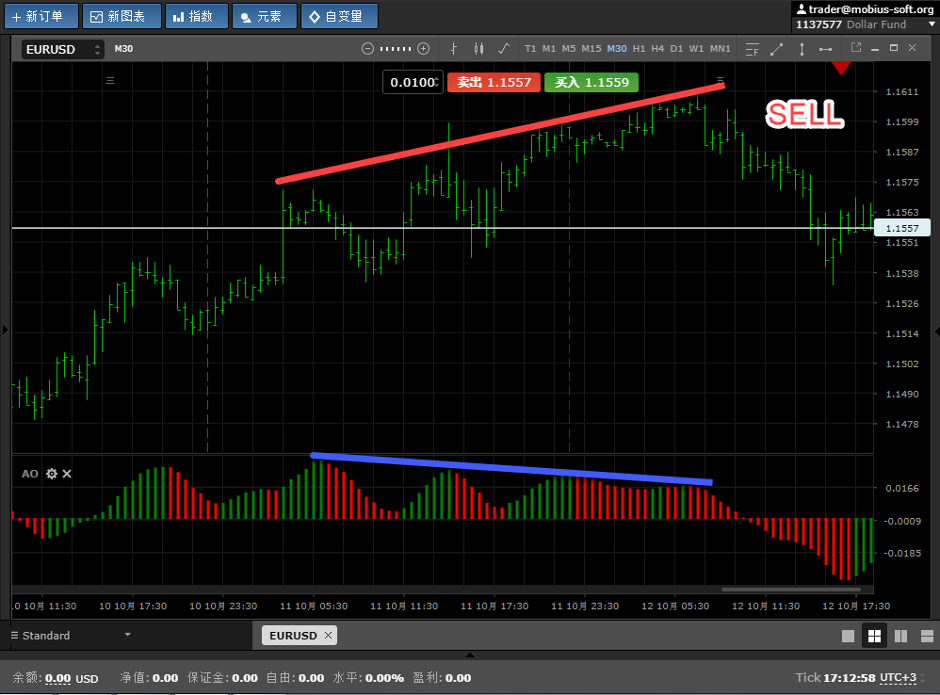Open the Fibonacci lines tool icon
Screen dimensions: 940x695
tap(752, 49)
